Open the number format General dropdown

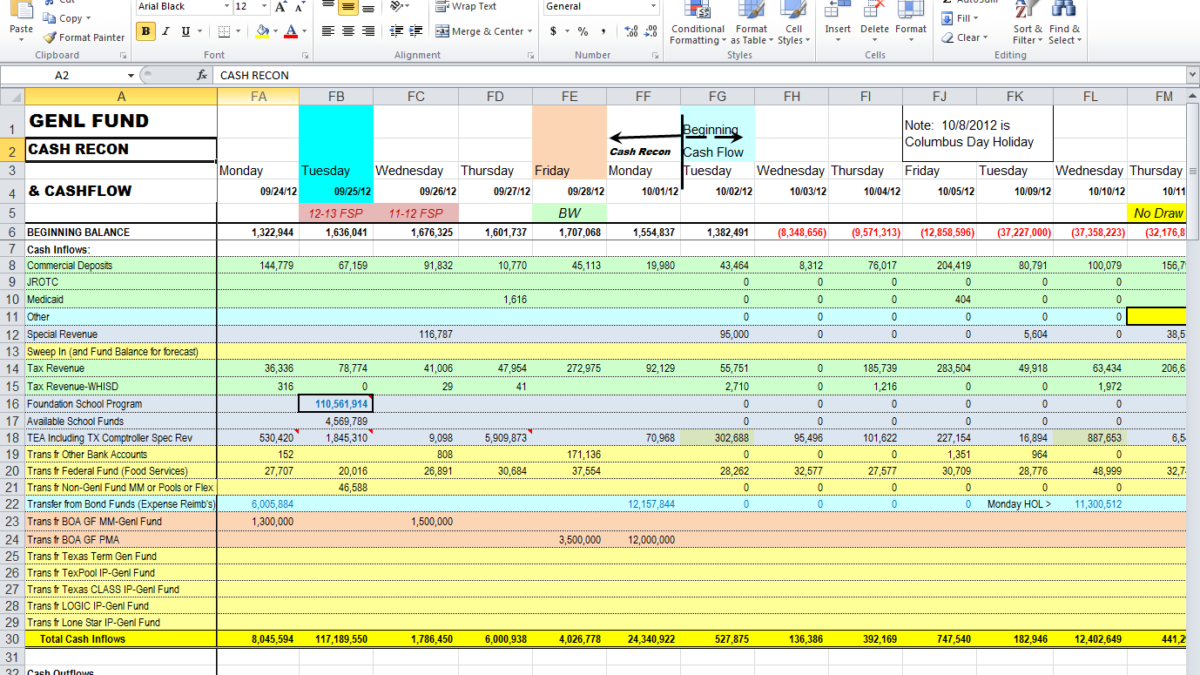(653, 6)
